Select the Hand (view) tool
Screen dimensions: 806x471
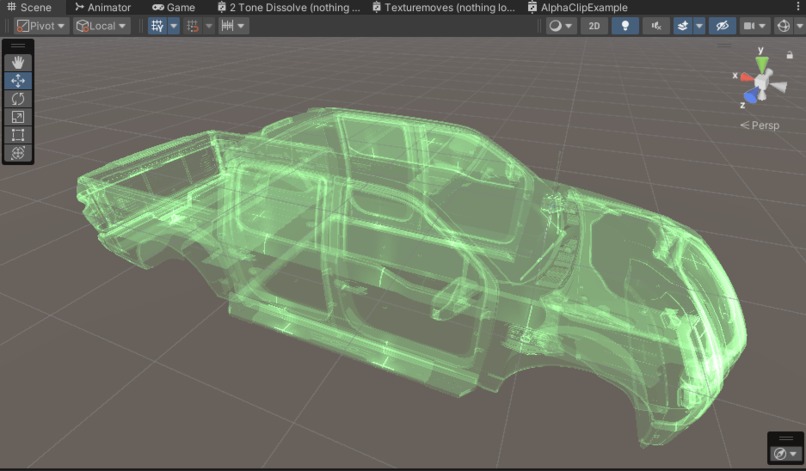pyautogui.click(x=18, y=62)
